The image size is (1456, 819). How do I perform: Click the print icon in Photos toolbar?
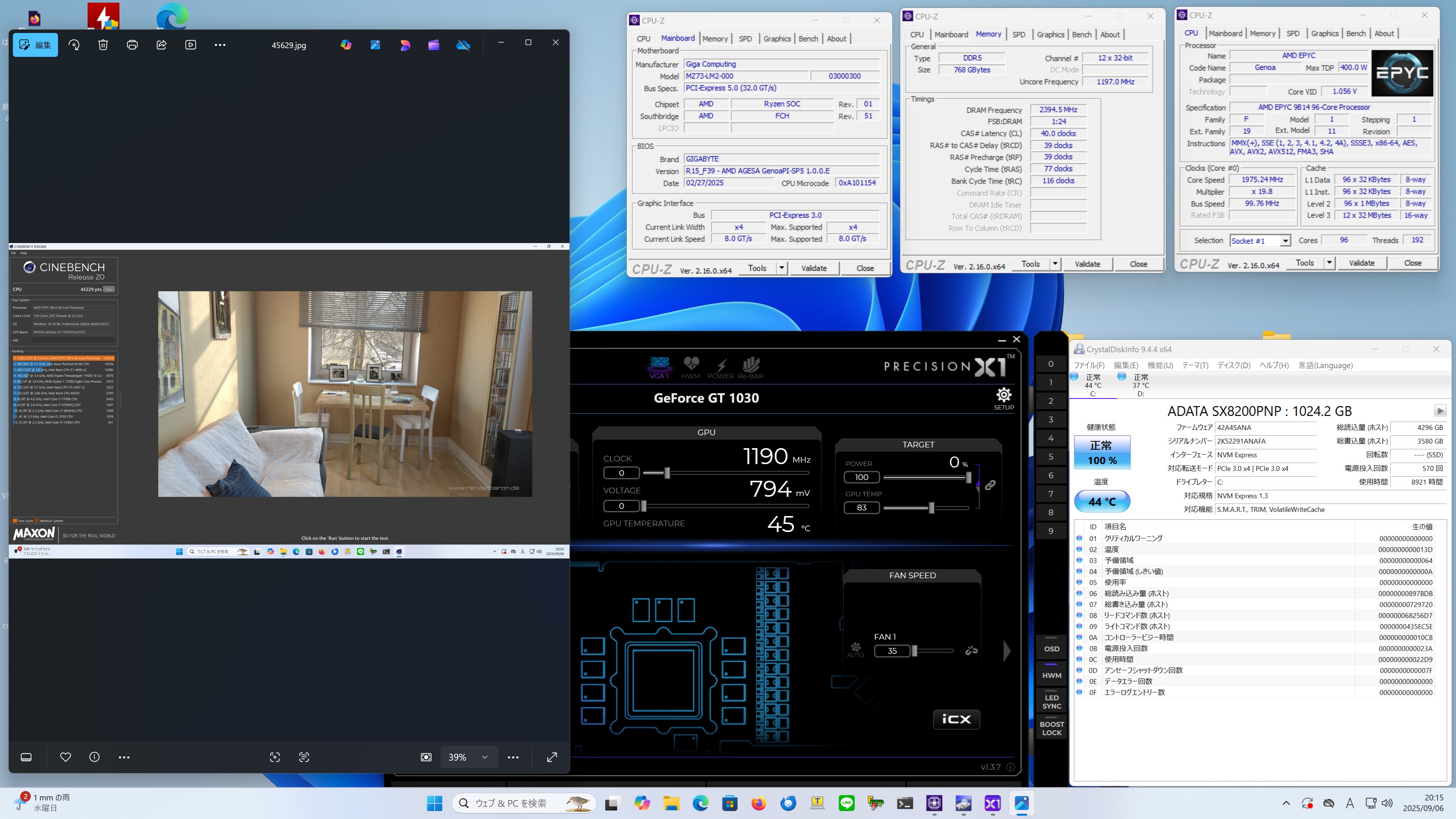[132, 45]
